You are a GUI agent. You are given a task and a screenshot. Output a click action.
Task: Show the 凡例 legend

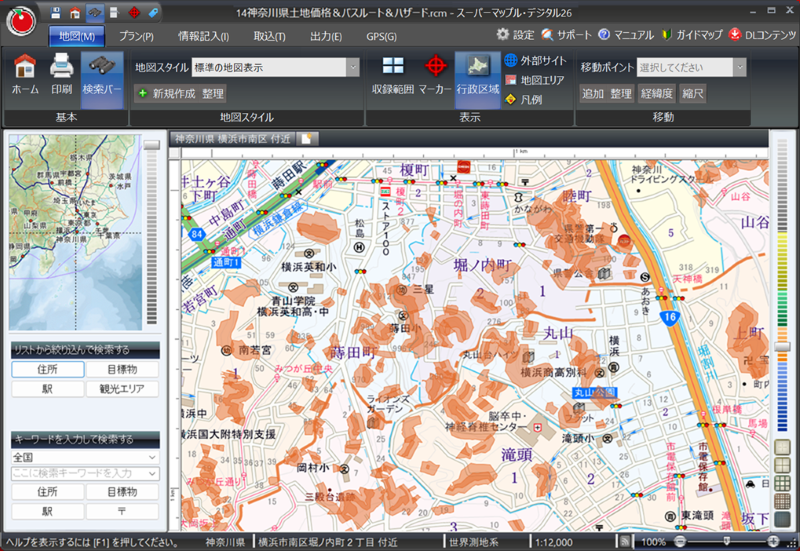coord(523,99)
